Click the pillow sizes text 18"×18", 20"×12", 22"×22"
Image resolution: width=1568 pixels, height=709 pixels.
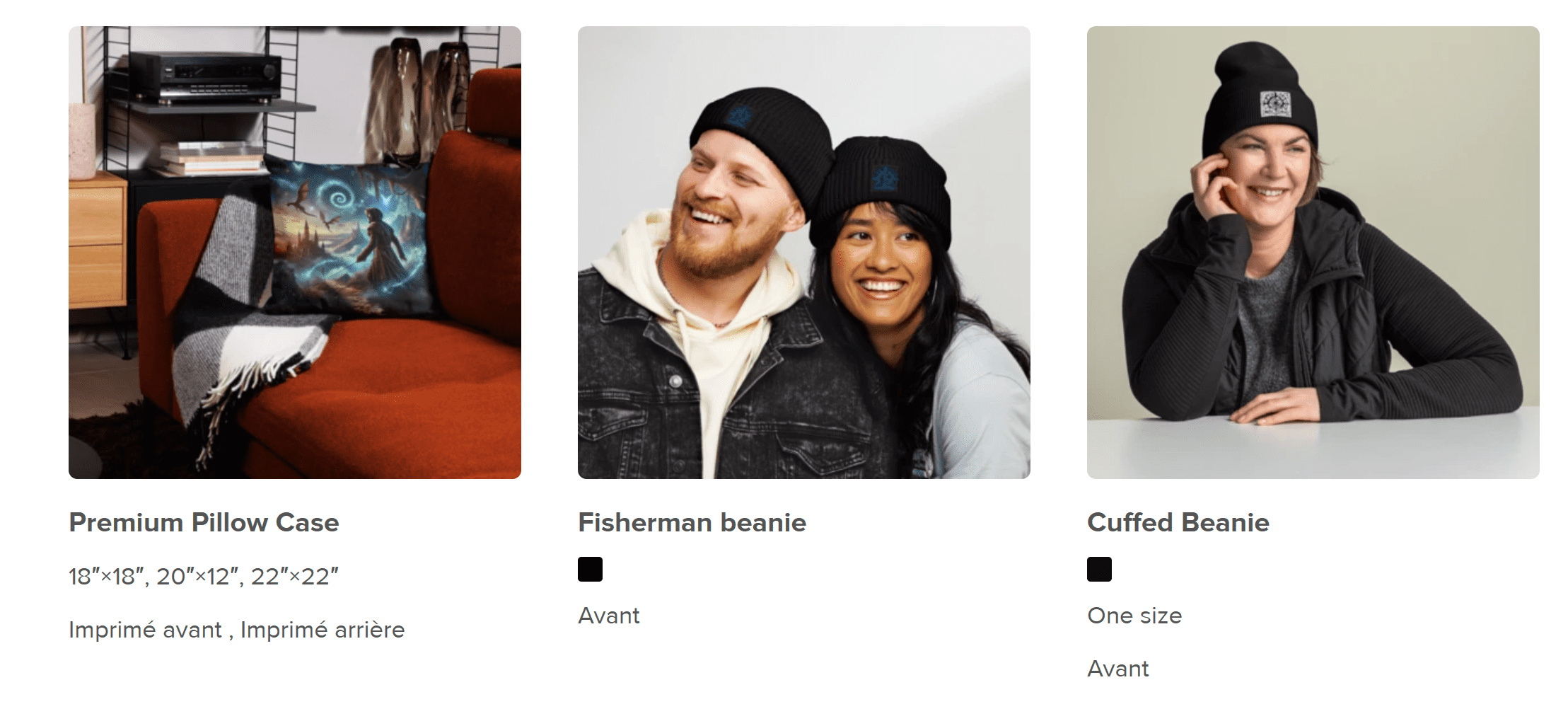(204, 576)
